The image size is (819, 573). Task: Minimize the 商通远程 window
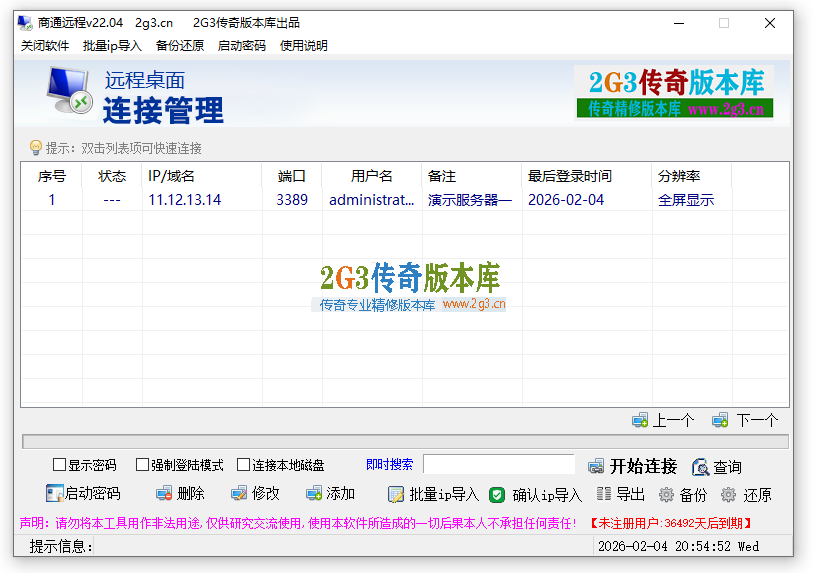679,23
